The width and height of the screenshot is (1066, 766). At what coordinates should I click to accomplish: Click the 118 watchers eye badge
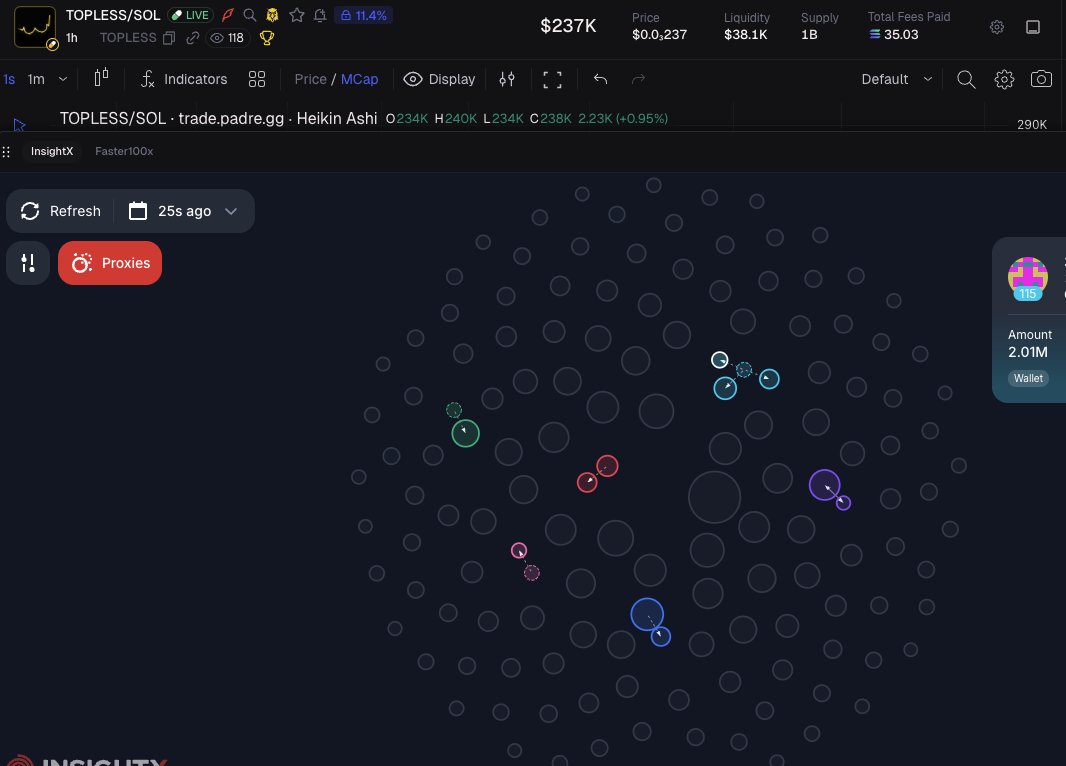227,38
